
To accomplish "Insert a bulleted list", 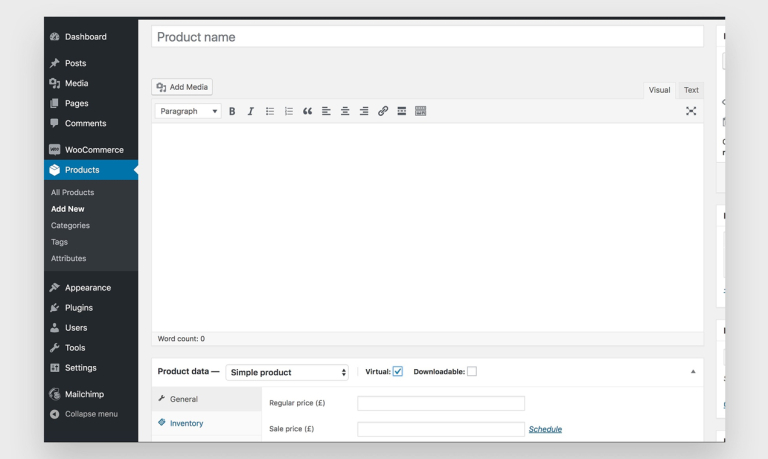I will click(x=270, y=111).
